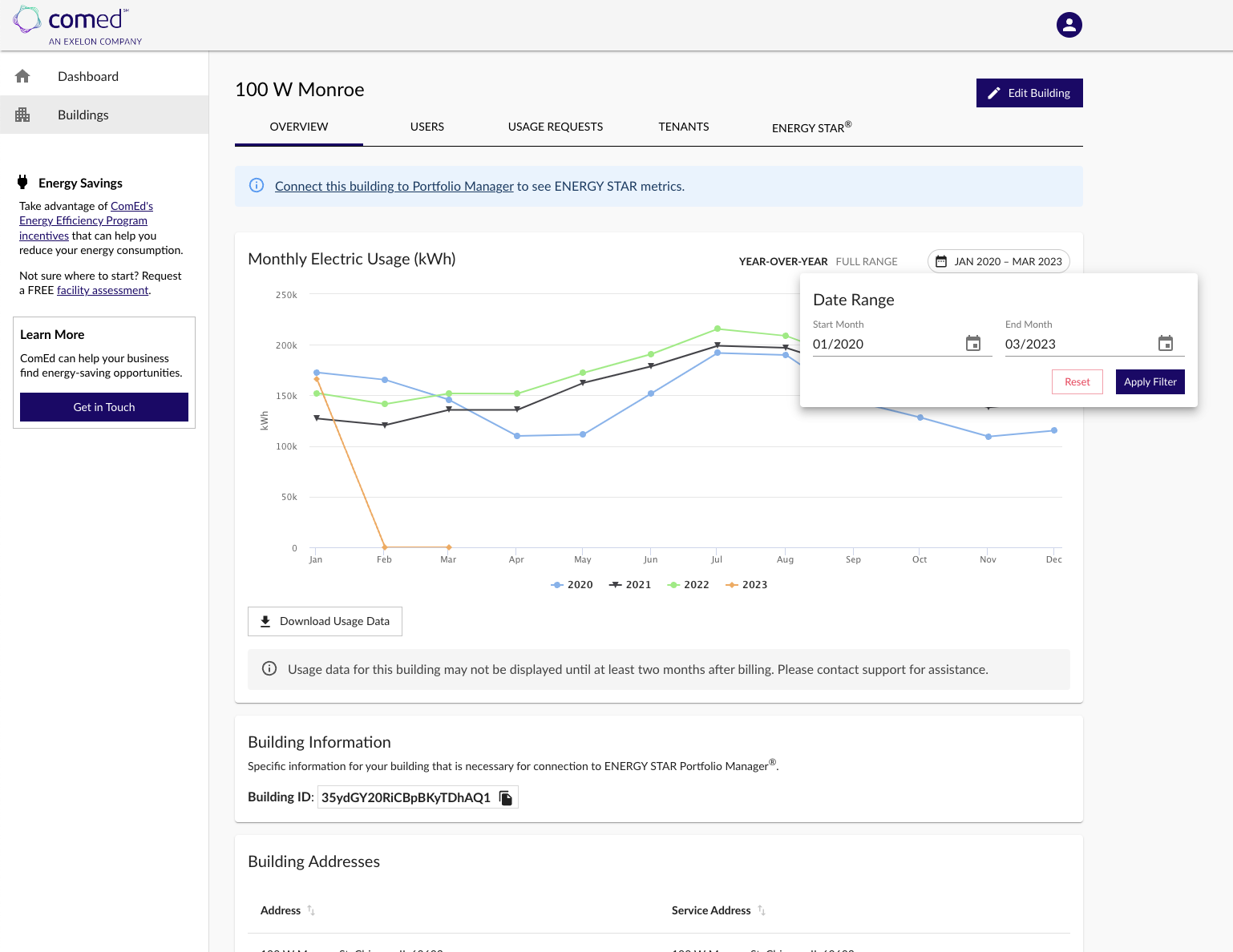Open the Overview tab
The width and height of the screenshot is (1233, 952).
click(x=299, y=127)
